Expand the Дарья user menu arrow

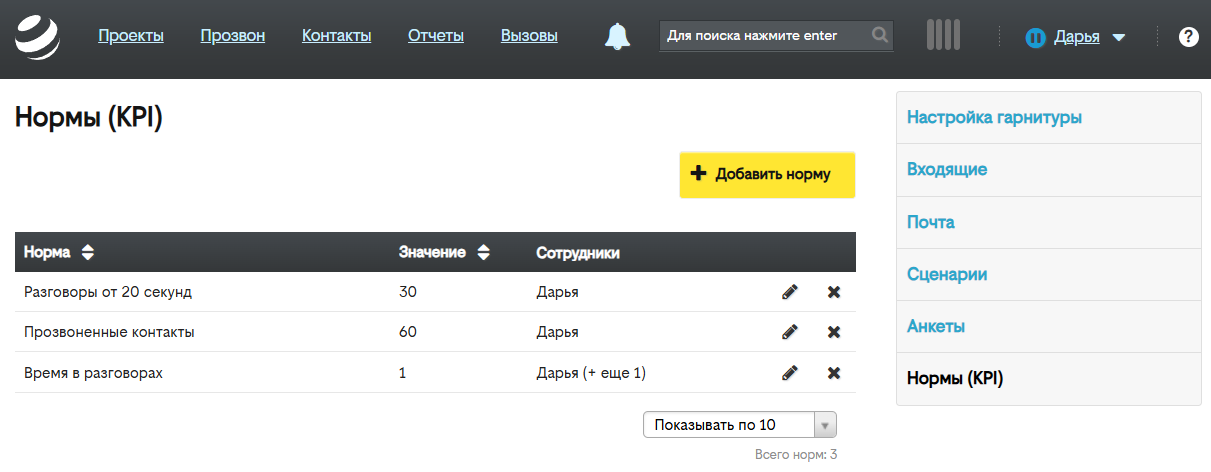(x=1118, y=38)
